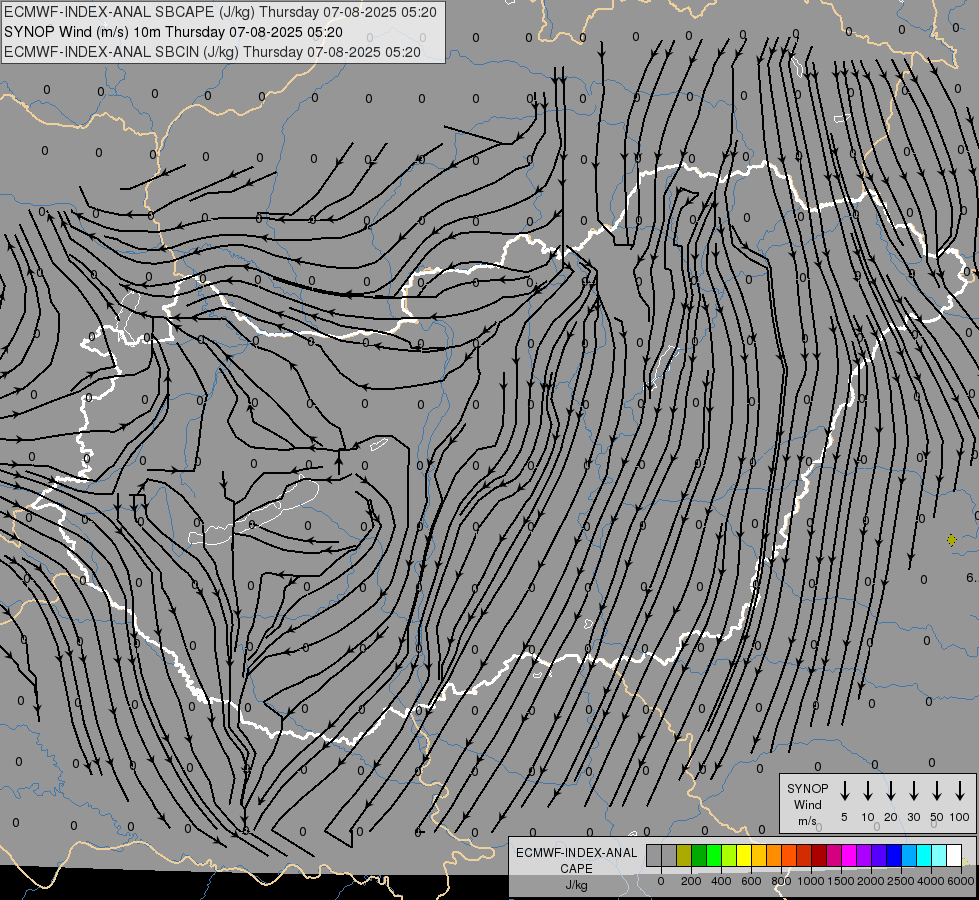
Task: Click the 600 tick on CAPE scale
Action: [x=751, y=881]
